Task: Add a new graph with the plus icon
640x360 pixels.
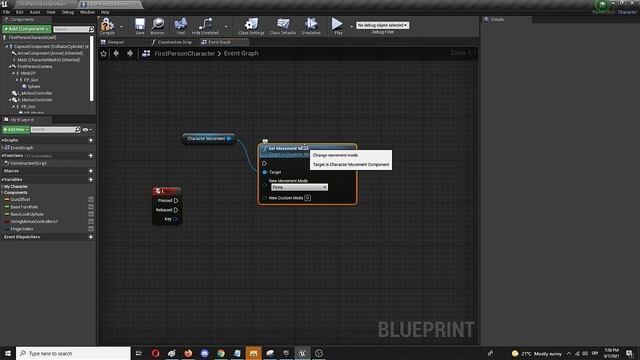Action: click(91, 140)
